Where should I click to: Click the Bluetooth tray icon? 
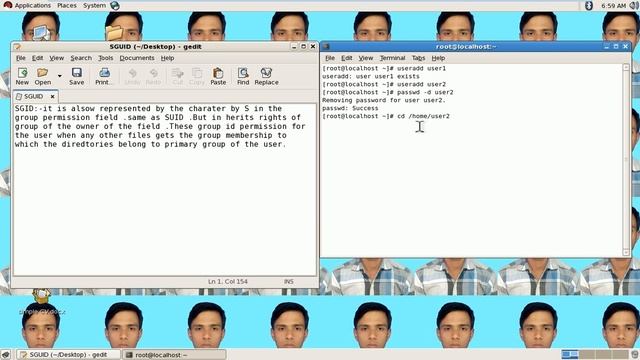click(589, 5)
